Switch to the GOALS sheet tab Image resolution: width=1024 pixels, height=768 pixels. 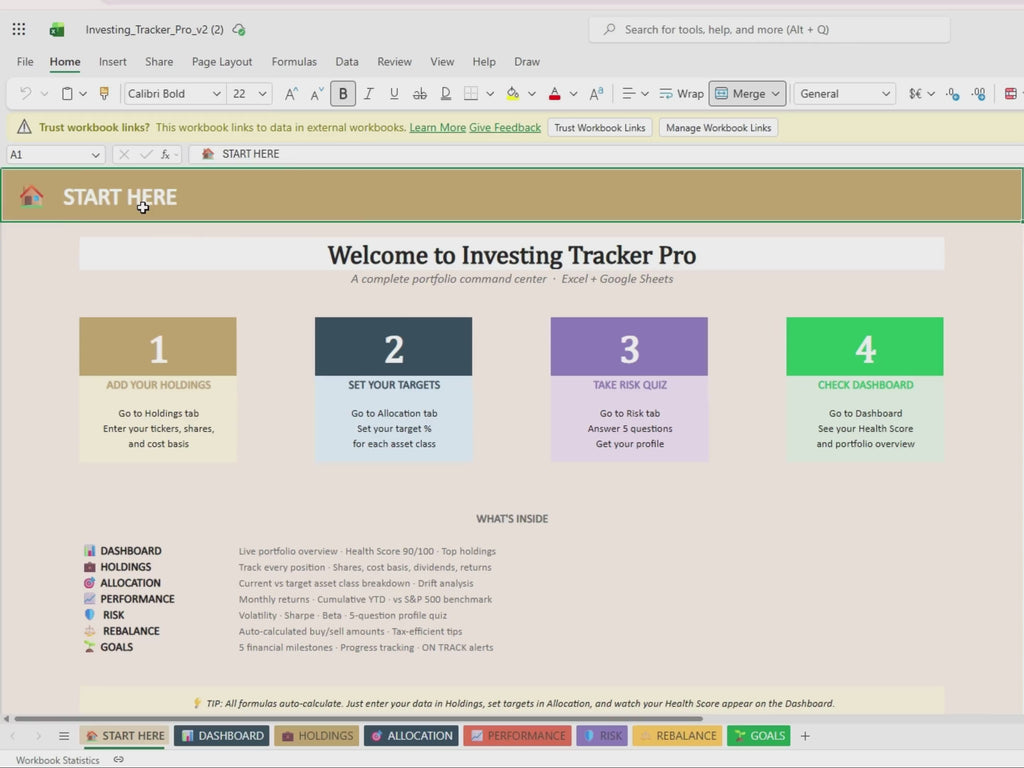[759, 735]
